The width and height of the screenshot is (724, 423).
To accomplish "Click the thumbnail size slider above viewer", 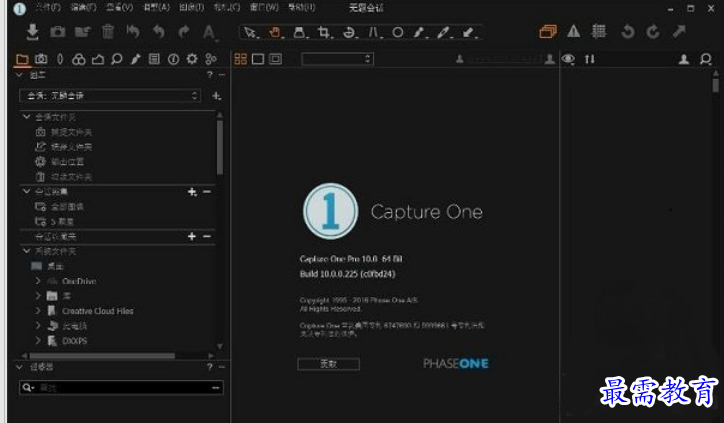I will (504, 59).
